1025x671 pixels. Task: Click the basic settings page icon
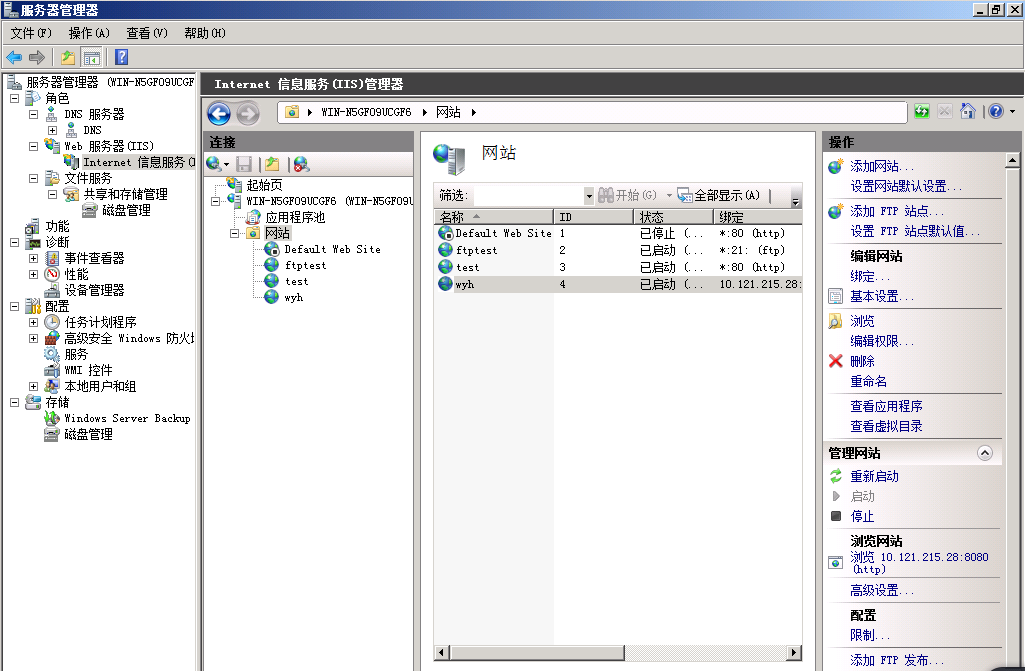coord(835,296)
